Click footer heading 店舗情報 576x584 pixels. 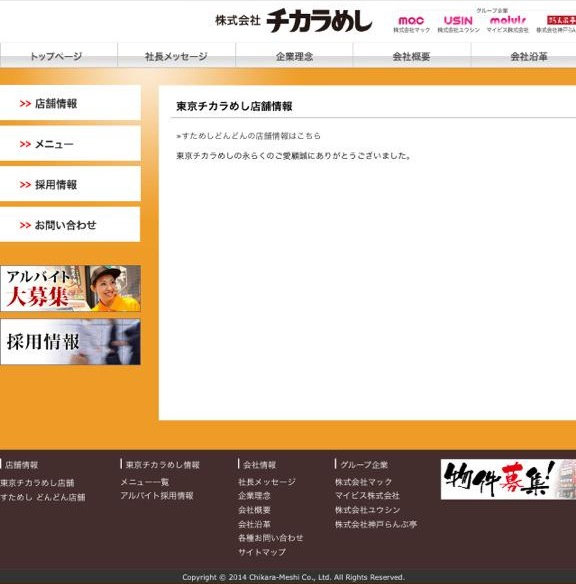21,465
